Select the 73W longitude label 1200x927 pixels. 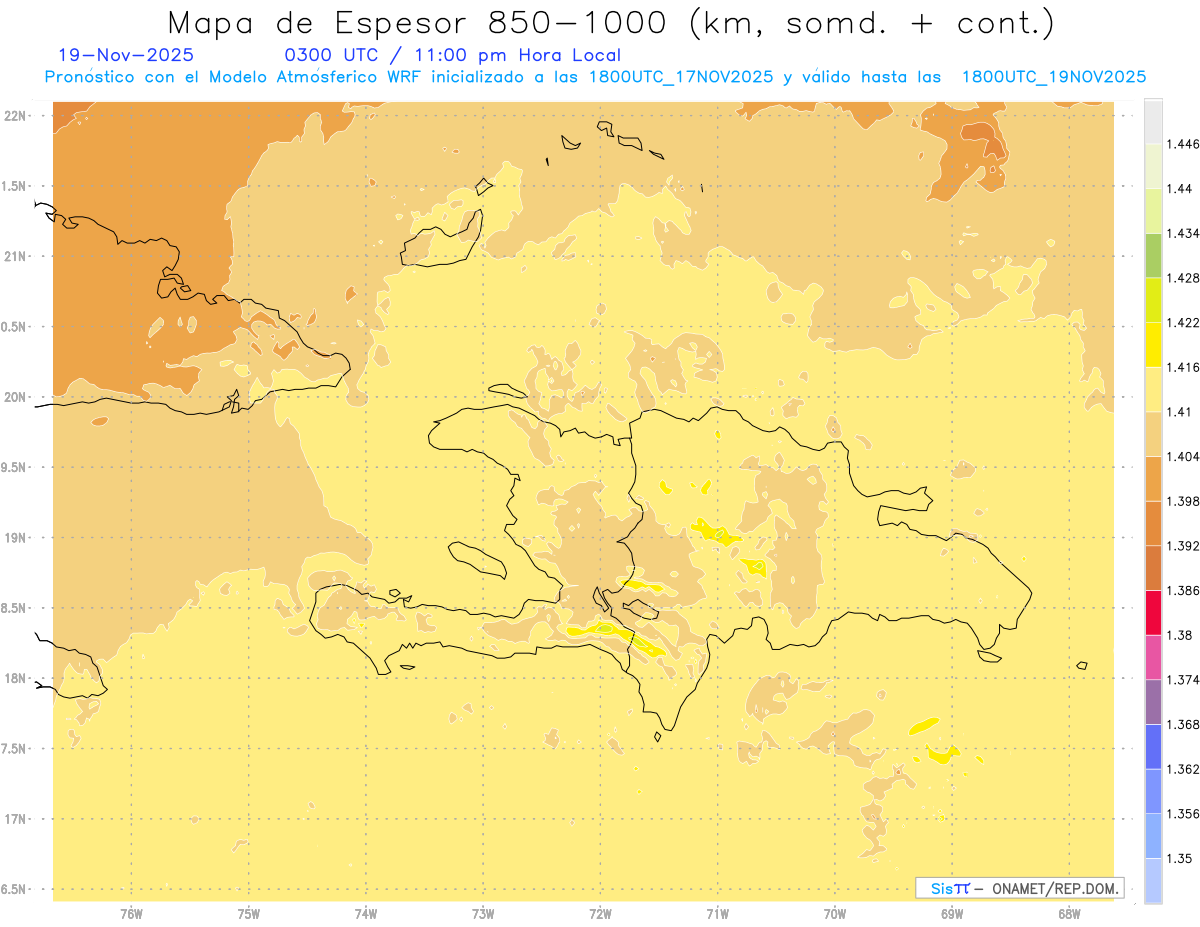coord(483,913)
